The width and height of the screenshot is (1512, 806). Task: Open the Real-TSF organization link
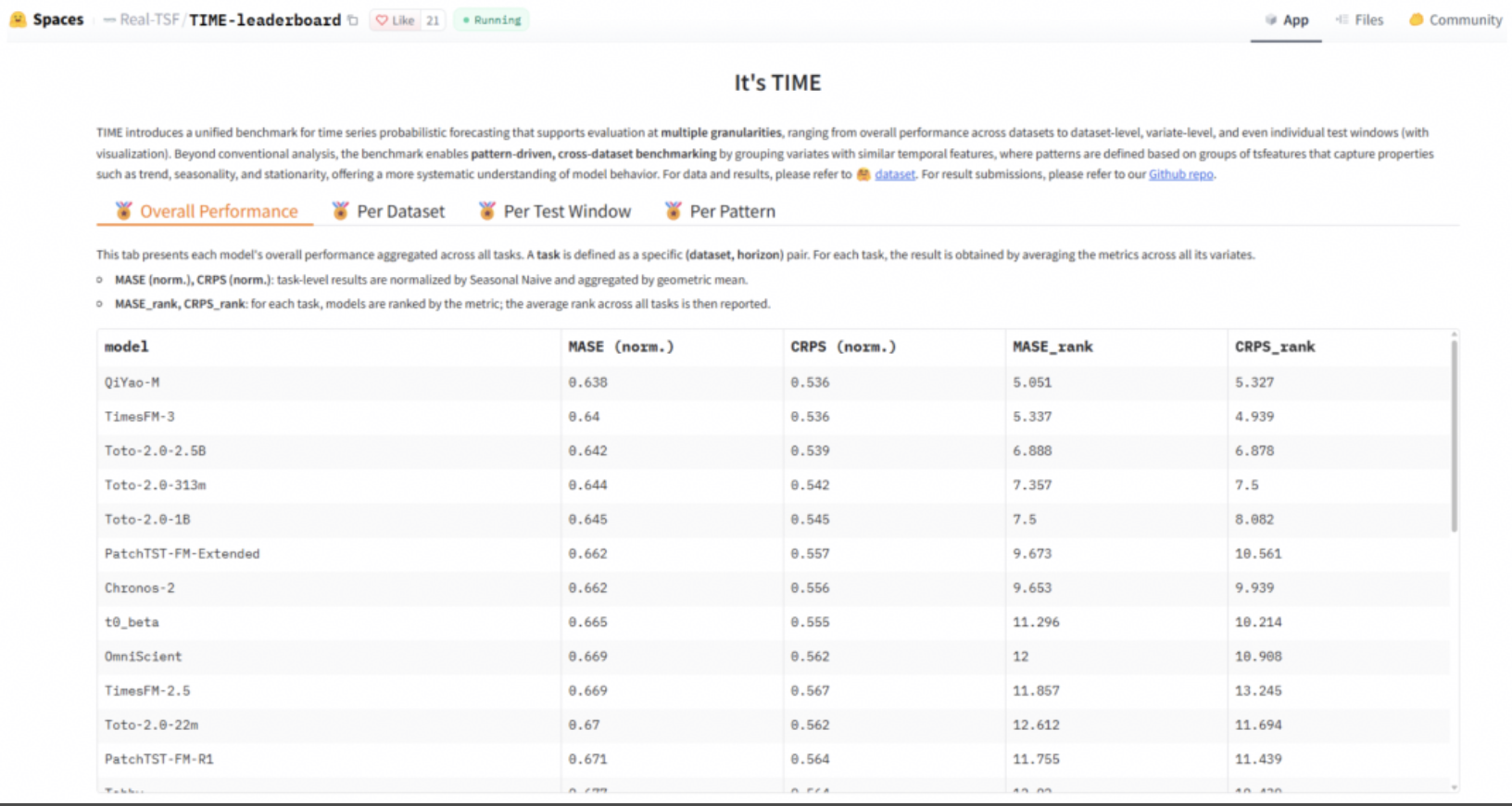[x=149, y=19]
